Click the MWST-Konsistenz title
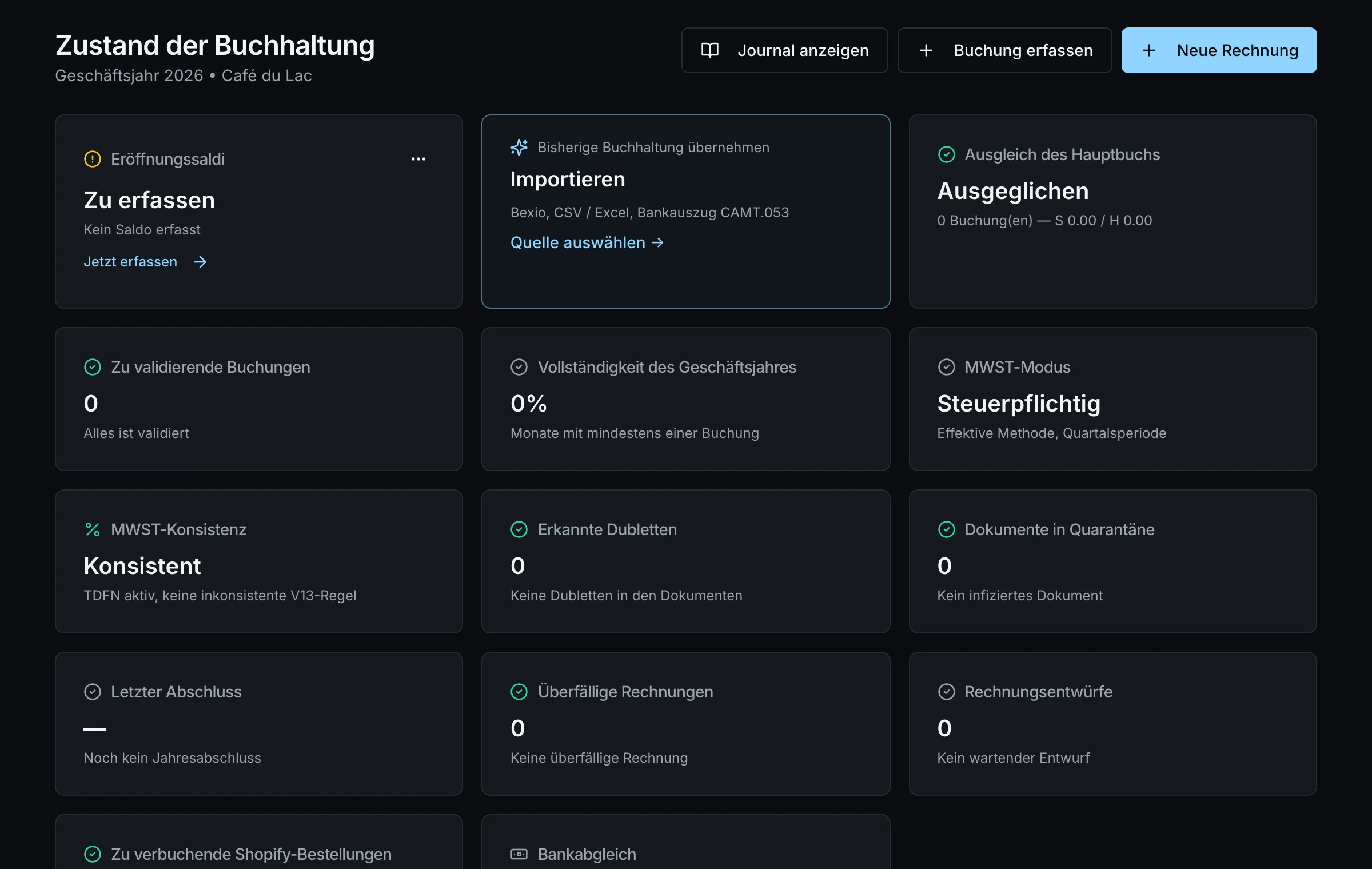The width and height of the screenshot is (1372, 869). click(179, 529)
